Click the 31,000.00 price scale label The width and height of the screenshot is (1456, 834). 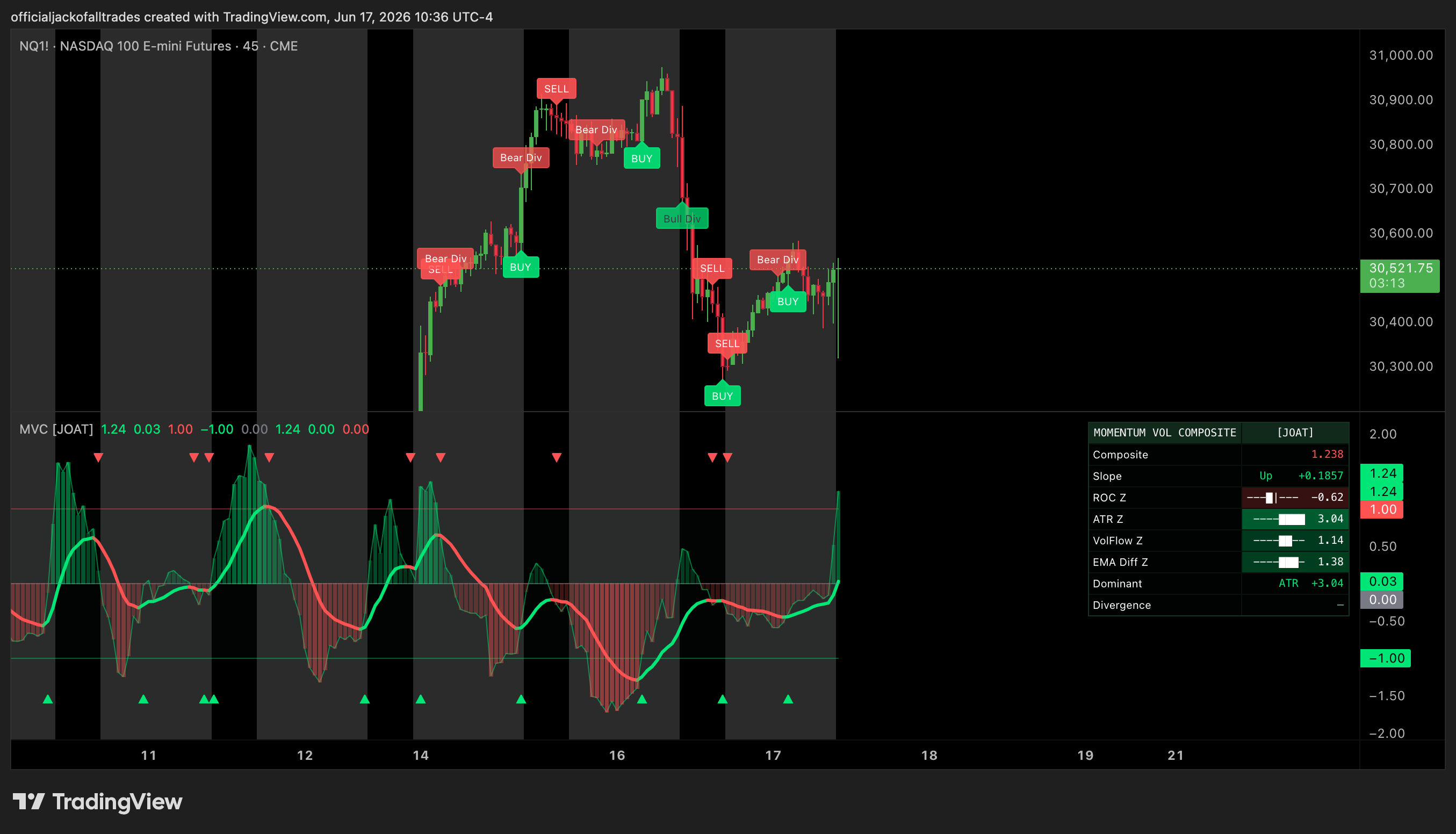pyautogui.click(x=1401, y=55)
